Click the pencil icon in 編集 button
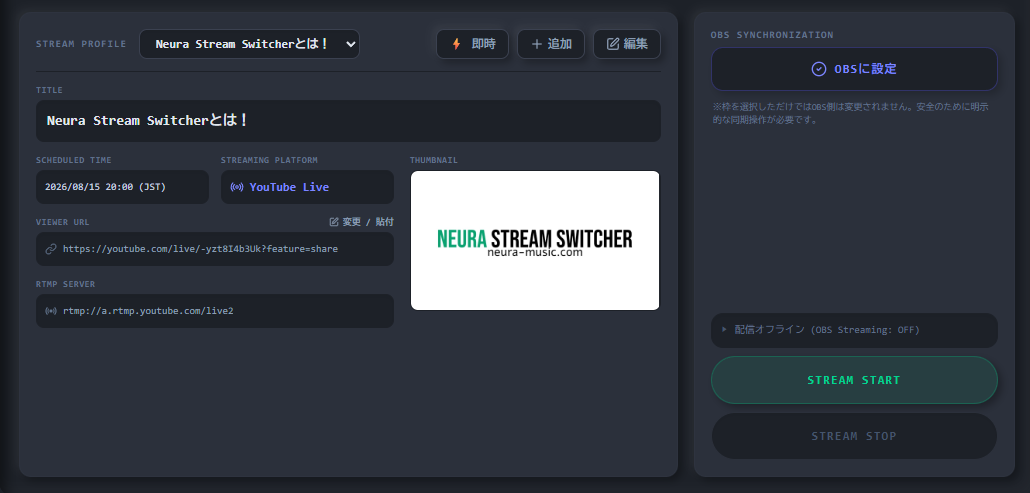The width and height of the screenshot is (1030, 493). 613,44
